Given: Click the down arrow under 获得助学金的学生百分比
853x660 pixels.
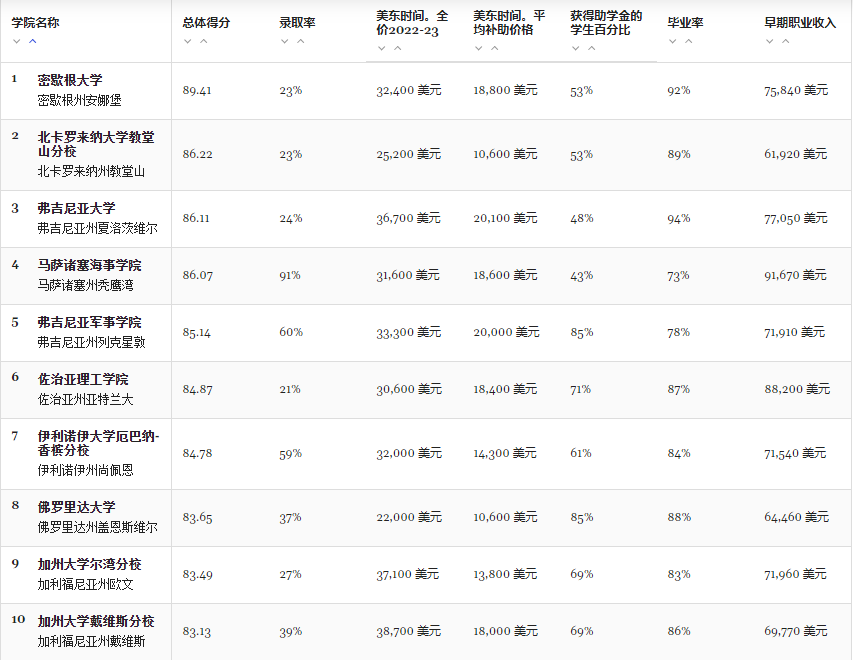Looking at the screenshot, I should [x=576, y=49].
